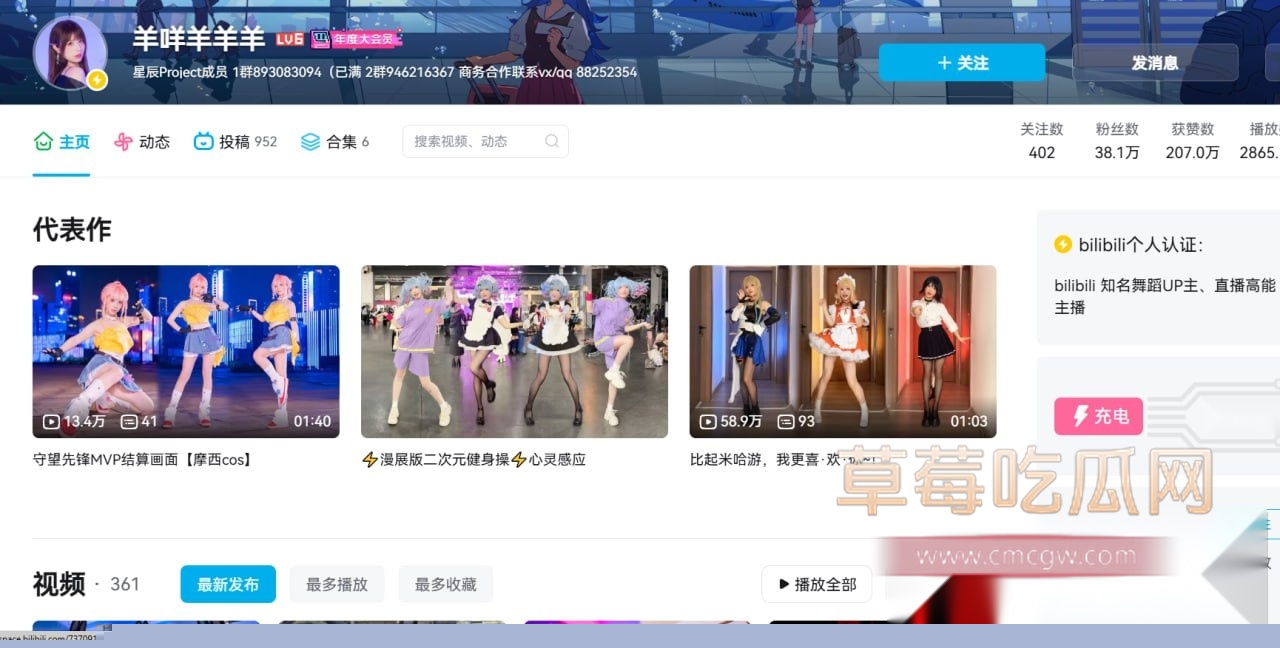The image size is (1280, 648).
Task: View the 粉丝数 followers count
Action: (x=1117, y=142)
